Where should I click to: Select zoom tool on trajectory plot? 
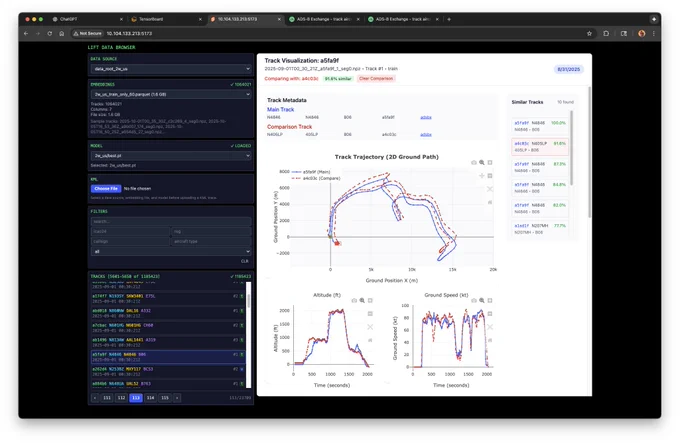482,163
